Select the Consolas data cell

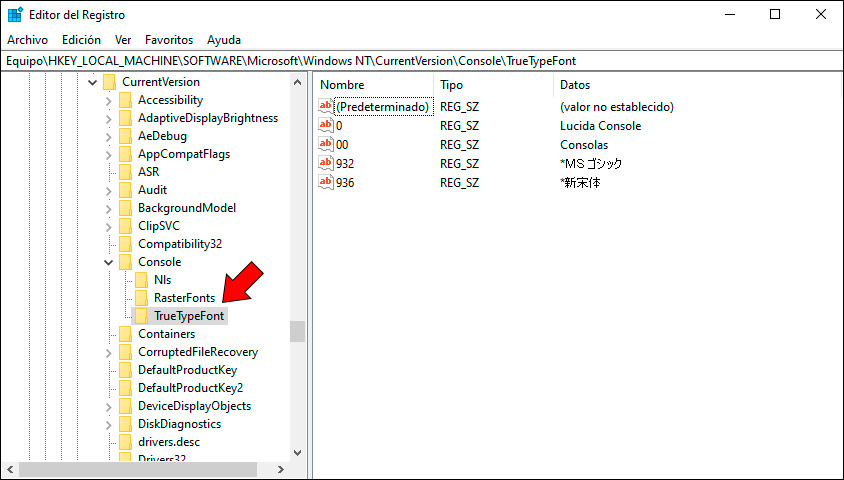(584, 145)
